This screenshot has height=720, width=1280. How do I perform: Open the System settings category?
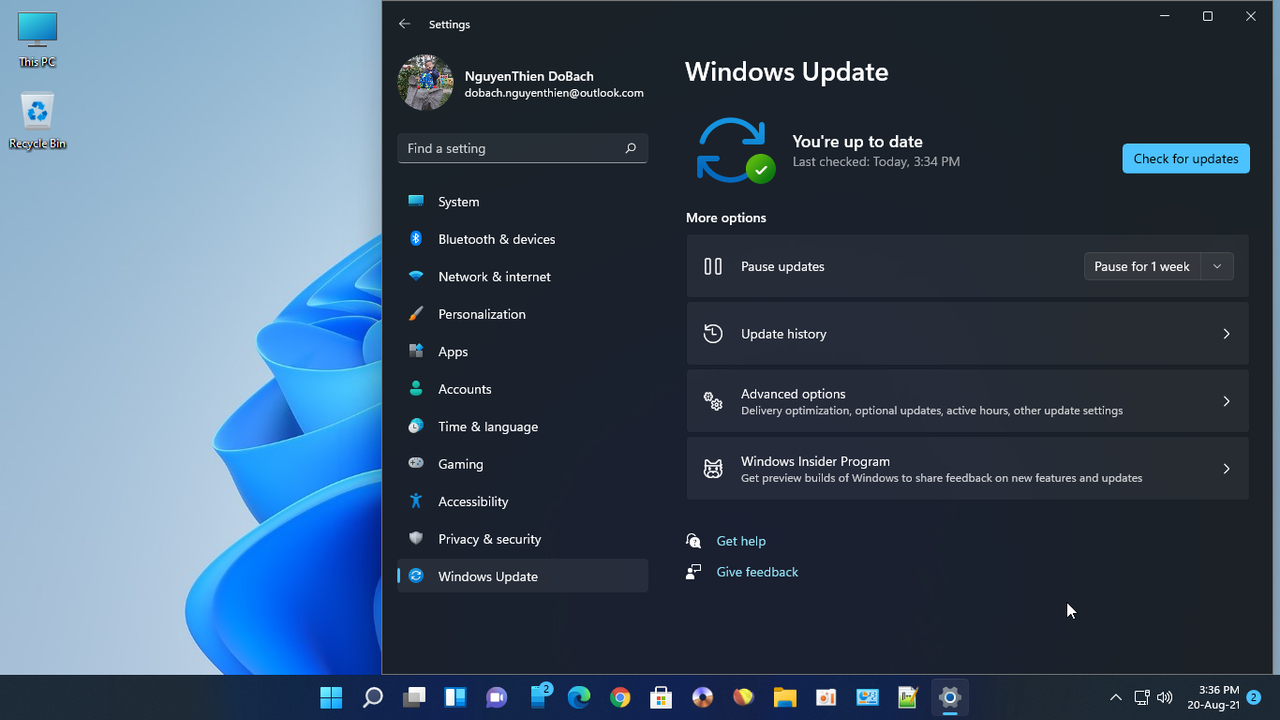(x=522, y=202)
